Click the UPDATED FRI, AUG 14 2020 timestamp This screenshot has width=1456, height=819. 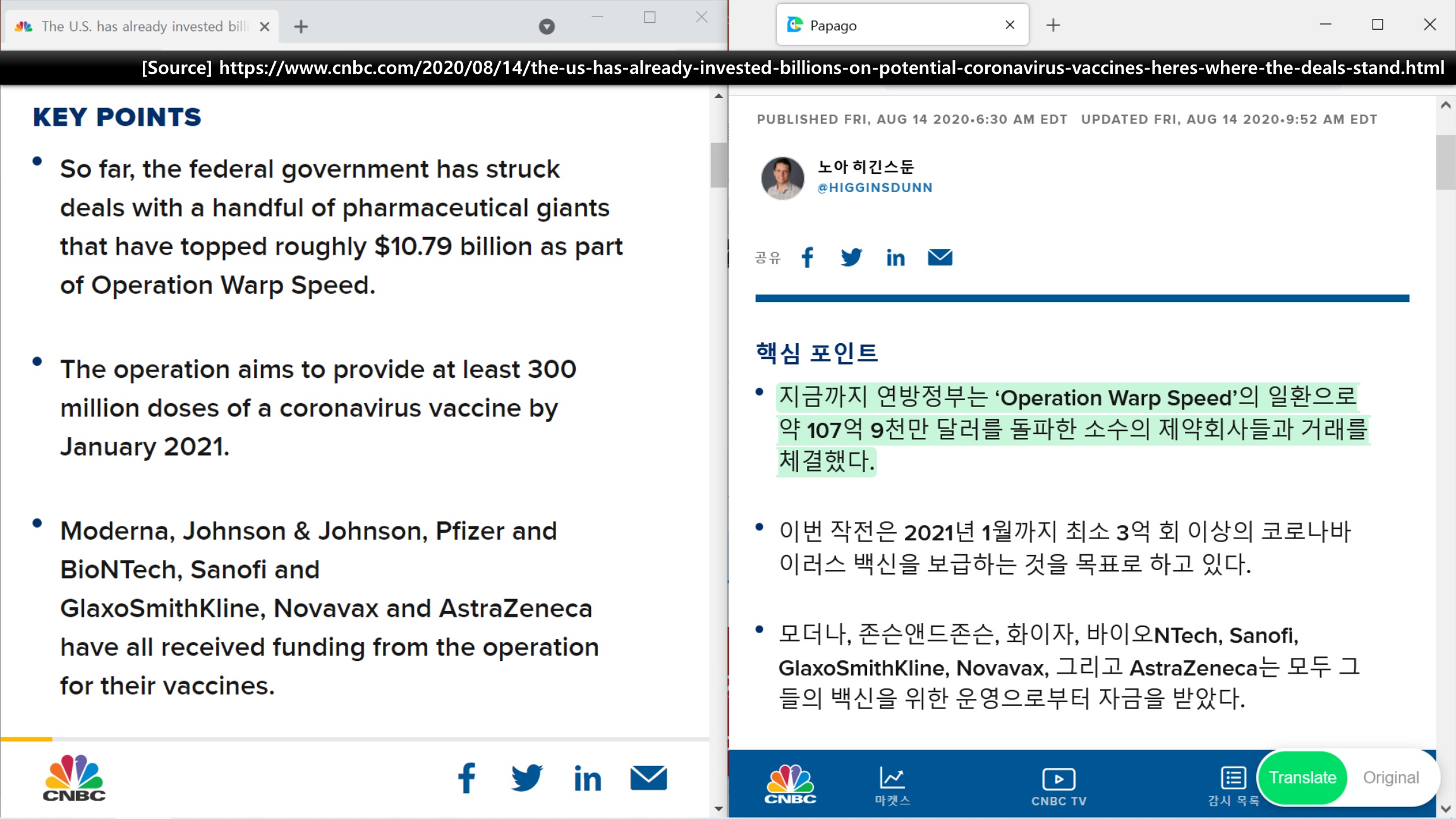(x=1228, y=119)
